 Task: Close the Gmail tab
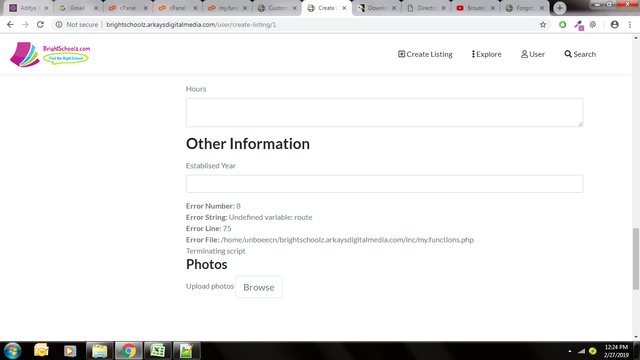96,8
